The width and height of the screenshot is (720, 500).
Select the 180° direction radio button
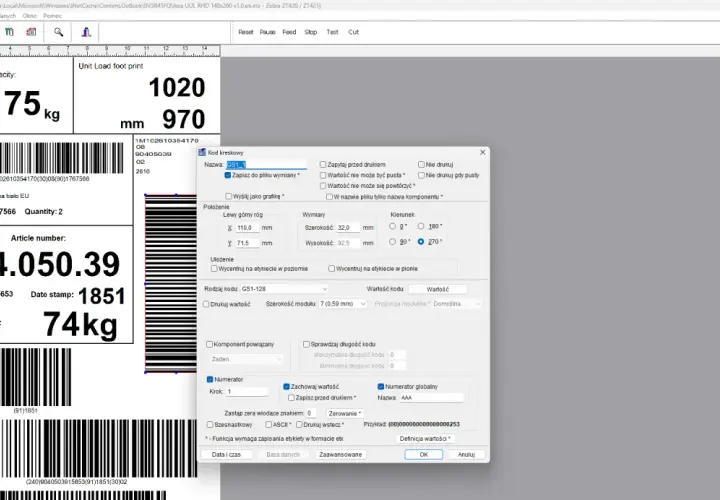(421, 226)
